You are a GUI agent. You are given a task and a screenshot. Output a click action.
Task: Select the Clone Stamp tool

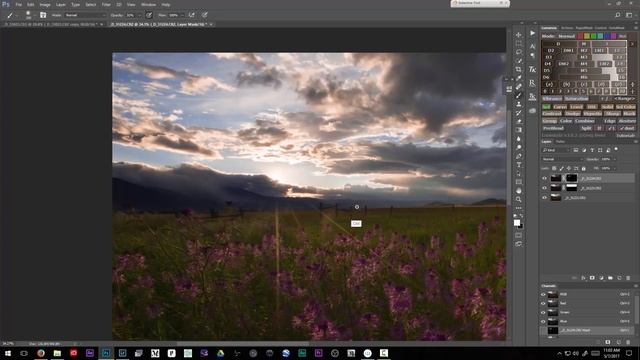click(x=518, y=104)
